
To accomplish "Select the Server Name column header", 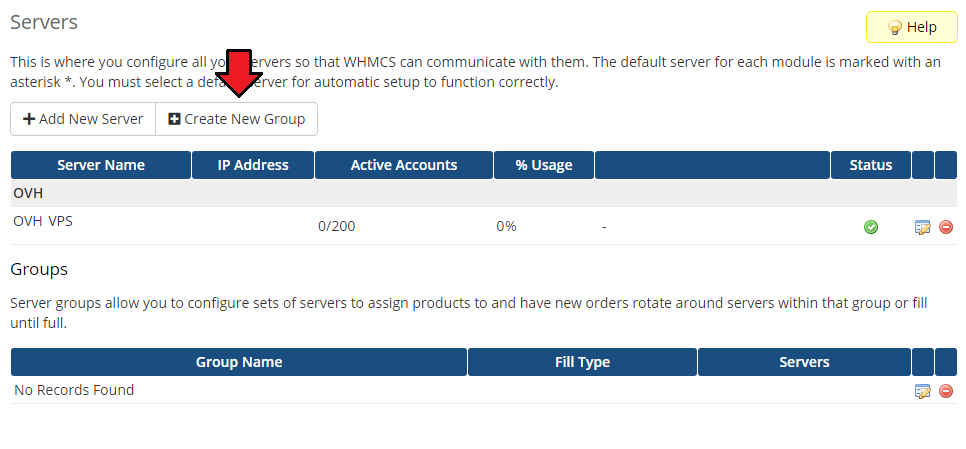I will click(x=100, y=165).
